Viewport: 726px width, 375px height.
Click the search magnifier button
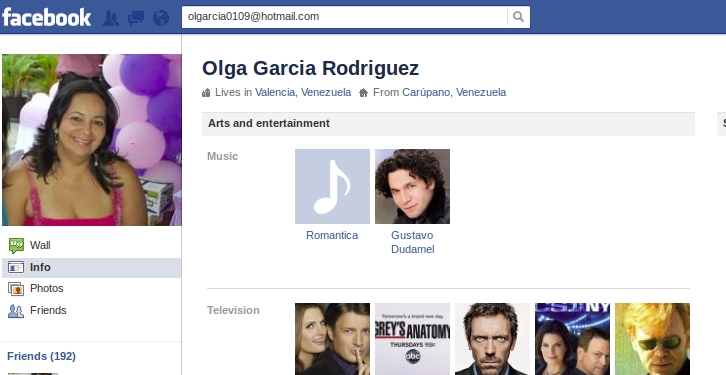(519, 17)
